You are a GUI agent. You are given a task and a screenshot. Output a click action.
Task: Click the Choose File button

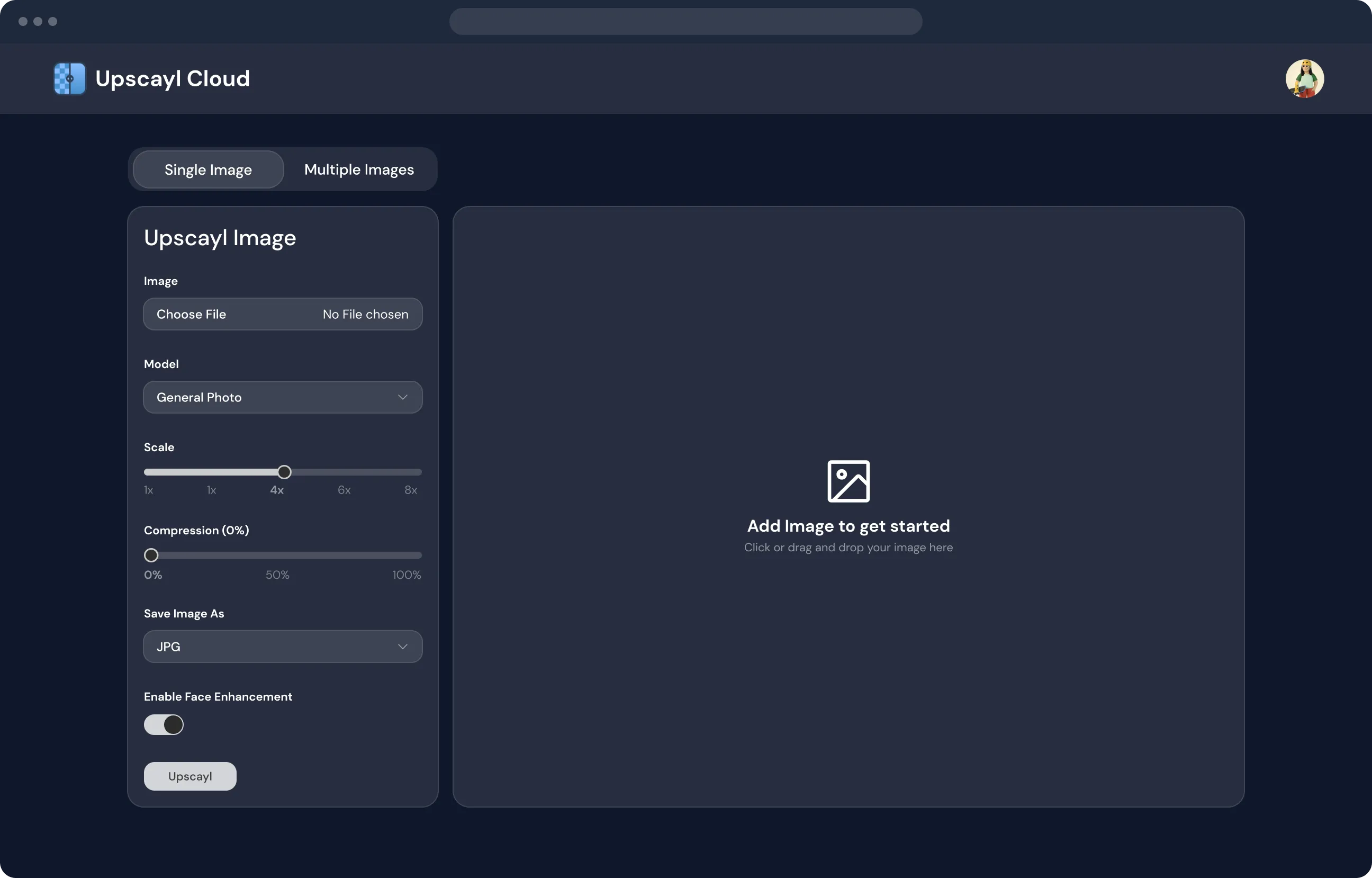coord(192,313)
